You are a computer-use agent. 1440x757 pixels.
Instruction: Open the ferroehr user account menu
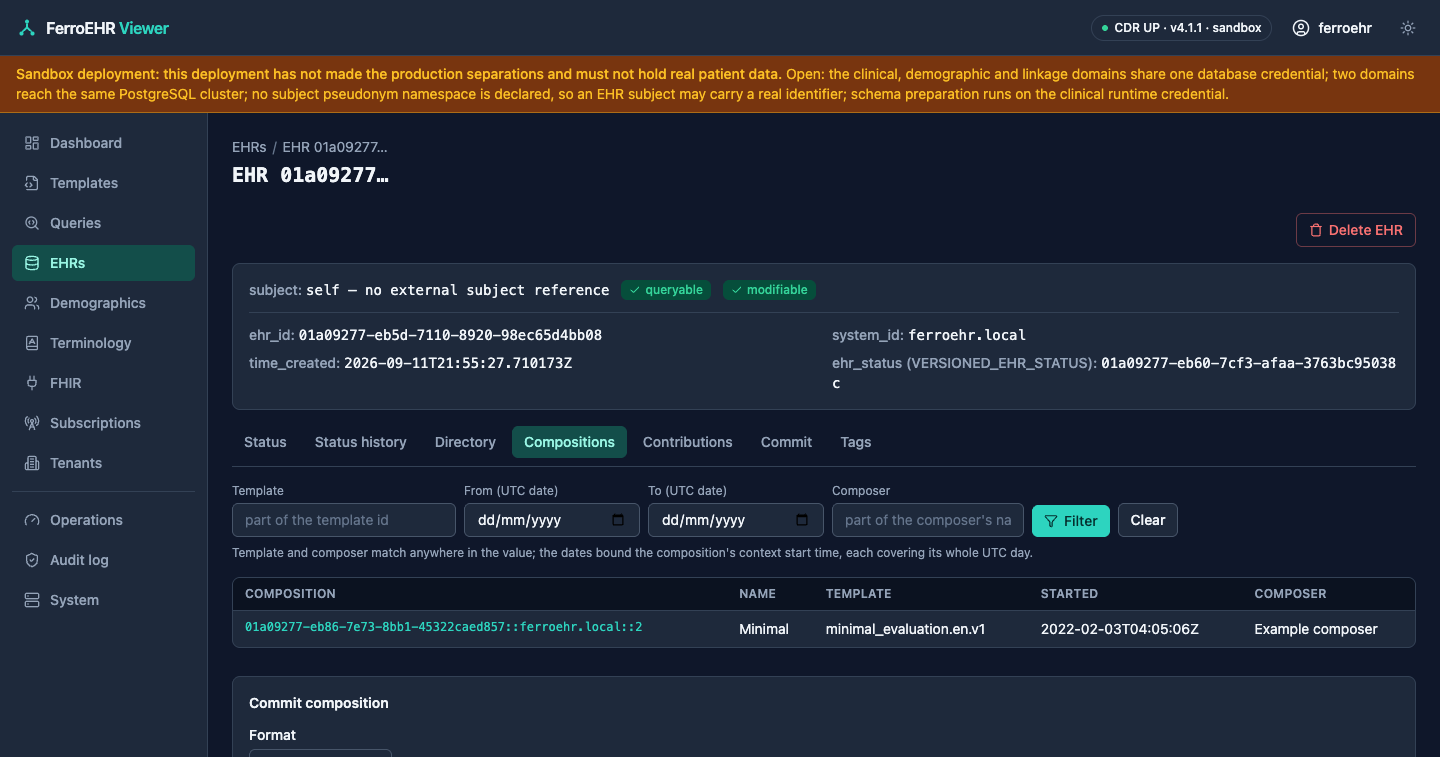click(1332, 28)
